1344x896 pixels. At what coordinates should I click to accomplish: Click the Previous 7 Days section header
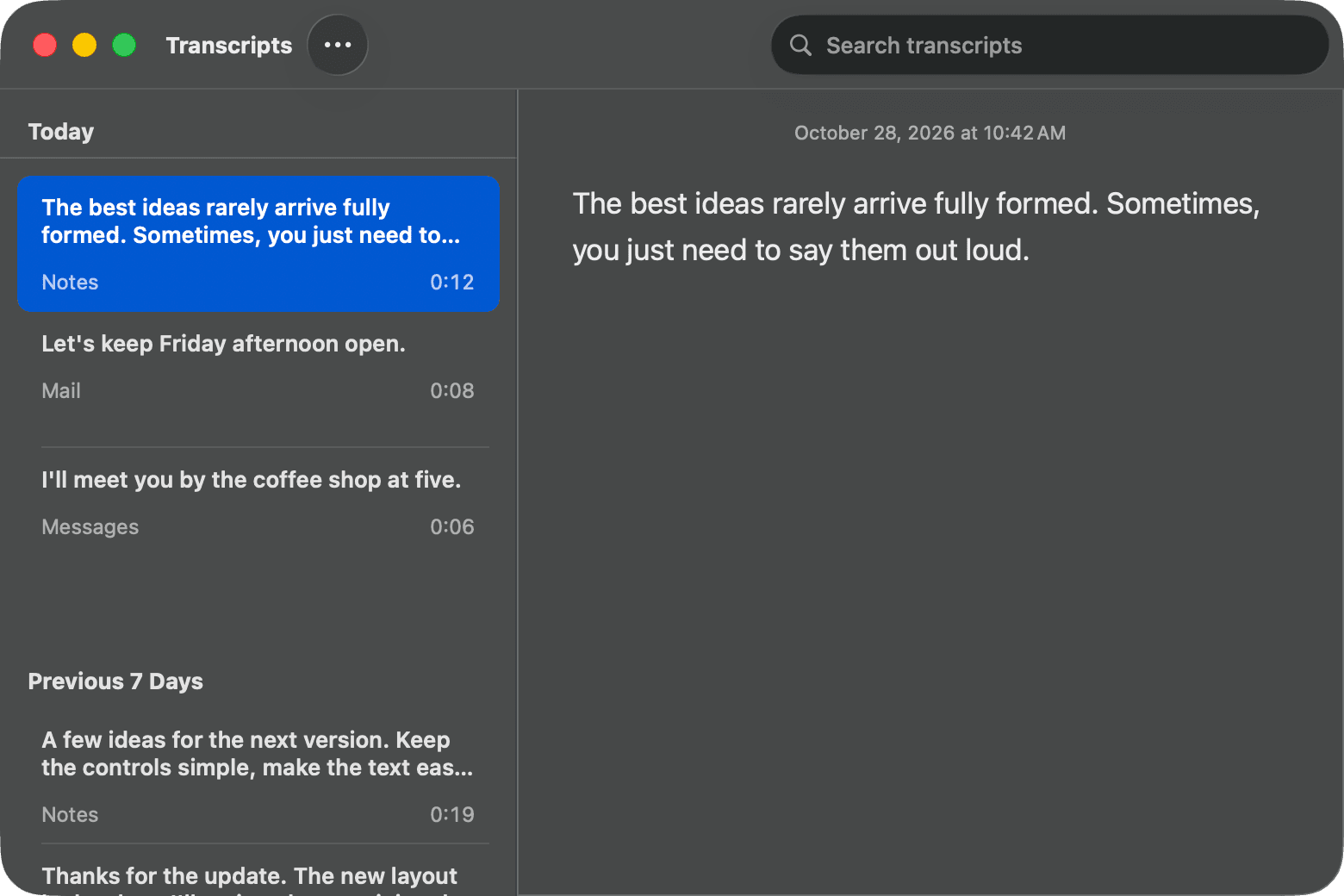(x=115, y=681)
